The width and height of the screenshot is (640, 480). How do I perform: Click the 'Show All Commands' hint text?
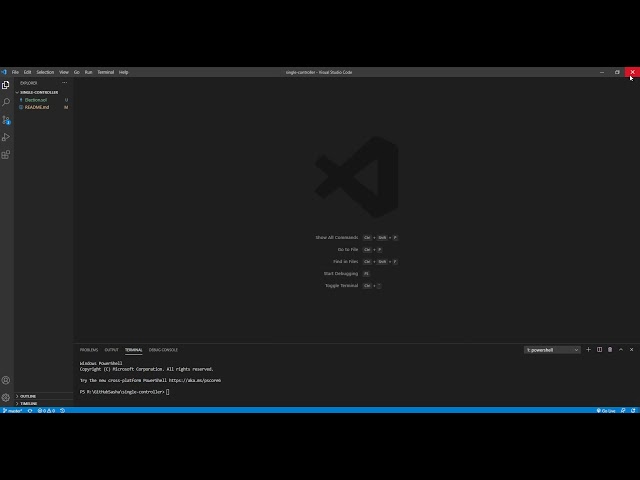point(337,238)
